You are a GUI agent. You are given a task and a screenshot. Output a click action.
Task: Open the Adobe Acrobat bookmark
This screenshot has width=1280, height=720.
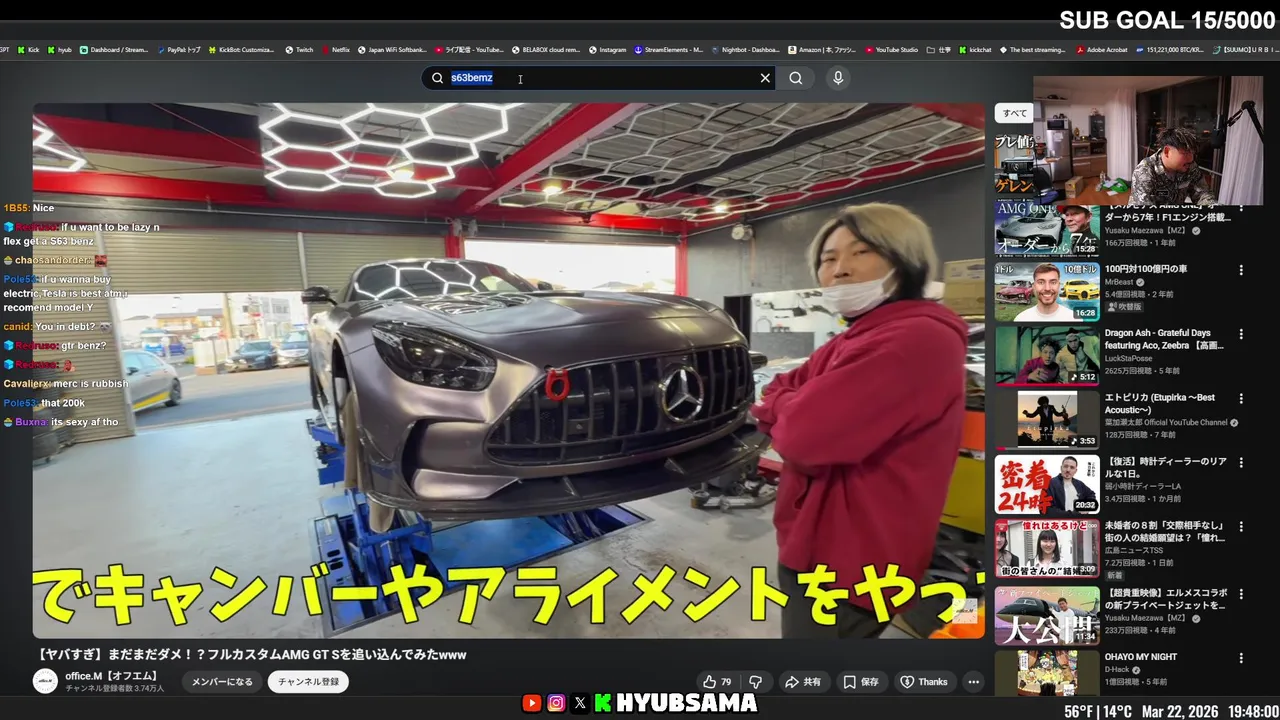[x=1102, y=49]
